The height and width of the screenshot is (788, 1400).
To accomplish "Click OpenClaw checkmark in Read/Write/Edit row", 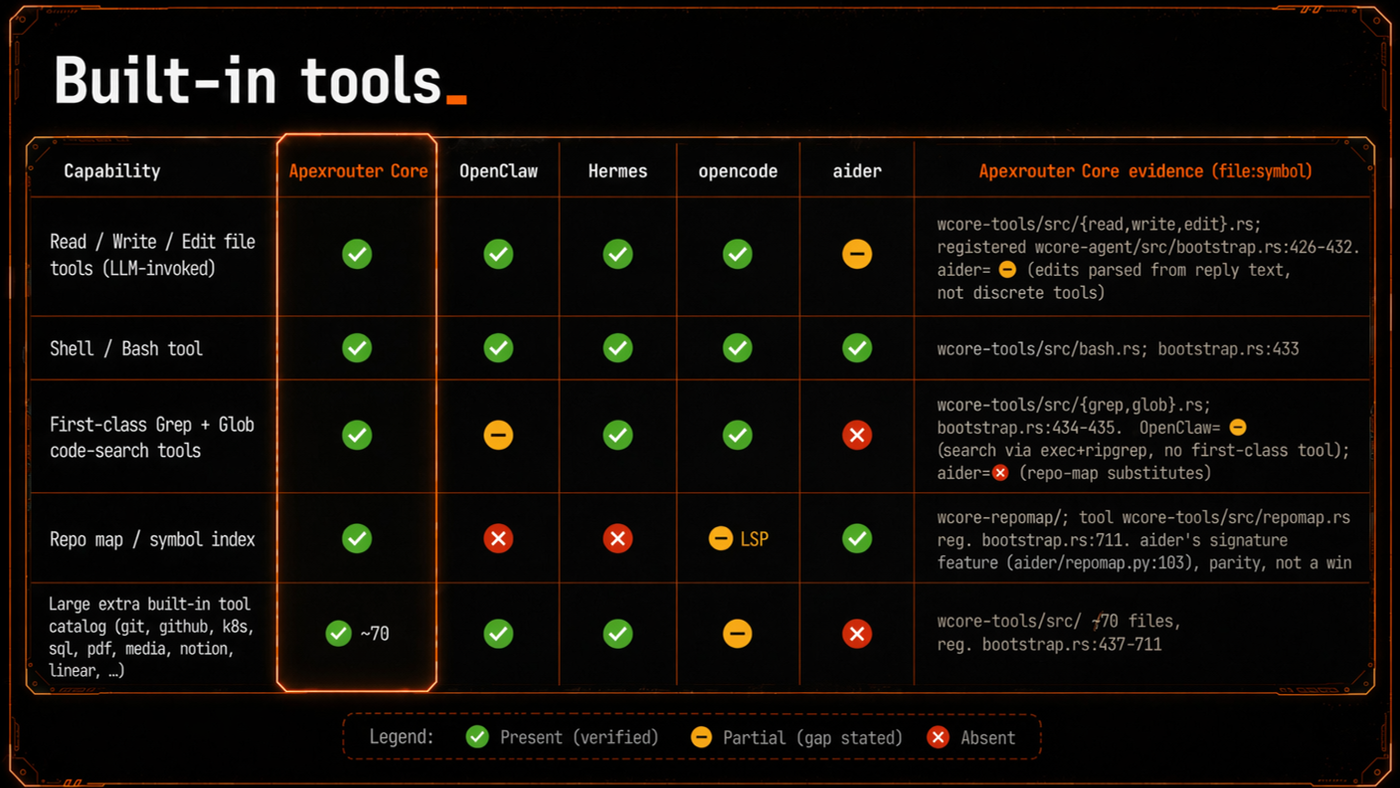I will tap(498, 254).
